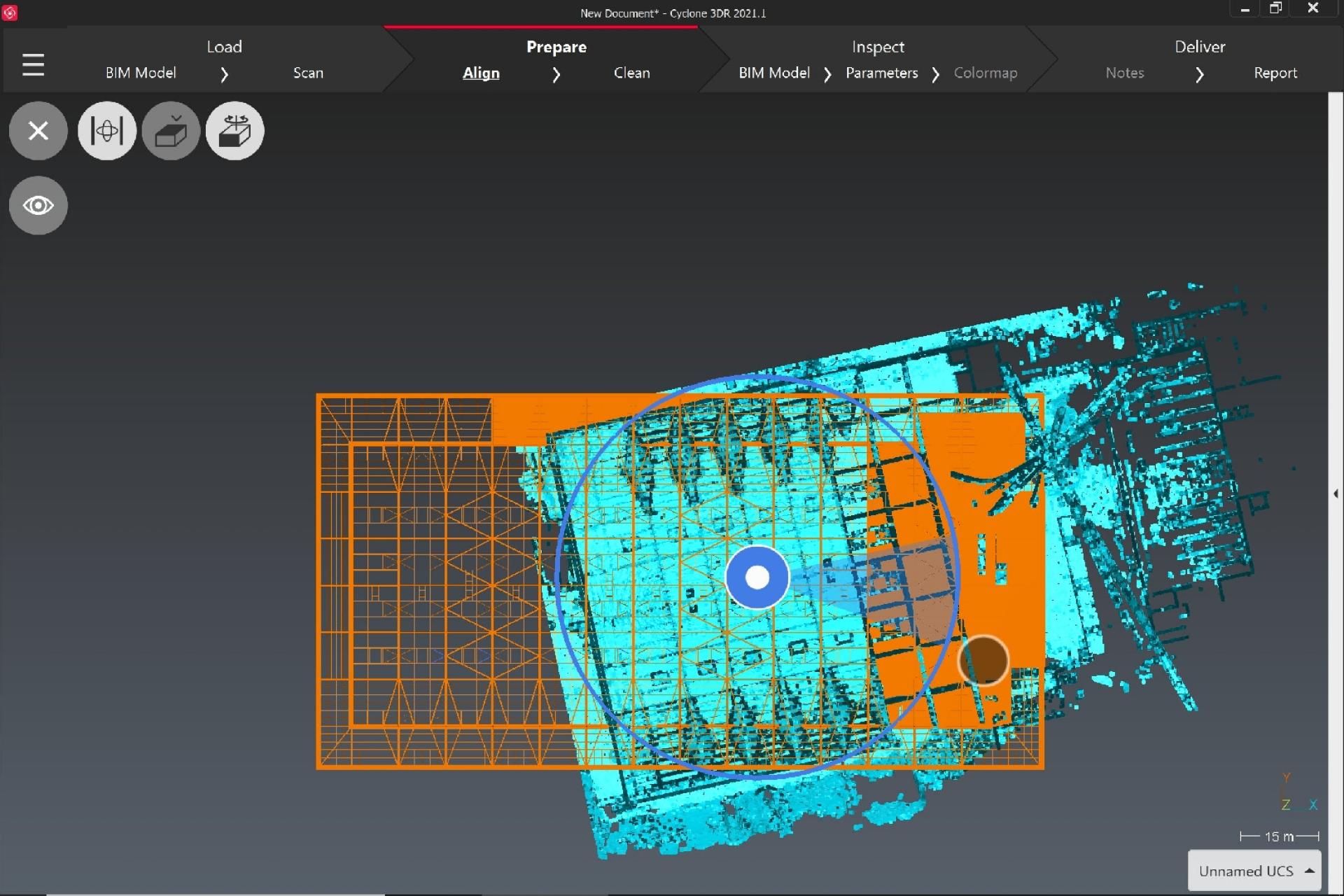Click the XYZ axis orientation gizmo
This screenshot has height=896, width=1344.
click(x=1299, y=792)
